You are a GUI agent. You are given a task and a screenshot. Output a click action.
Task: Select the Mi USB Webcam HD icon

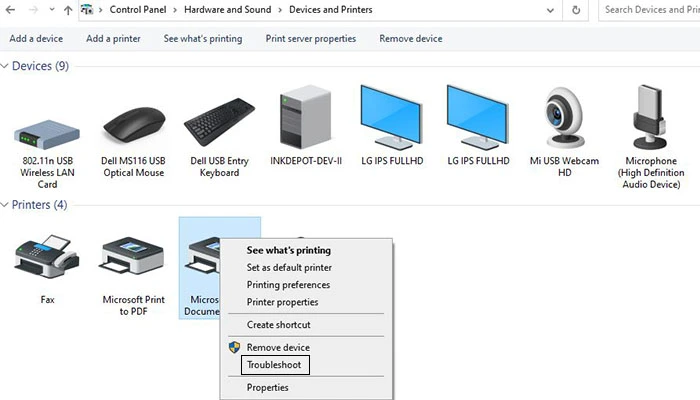pyautogui.click(x=564, y=118)
